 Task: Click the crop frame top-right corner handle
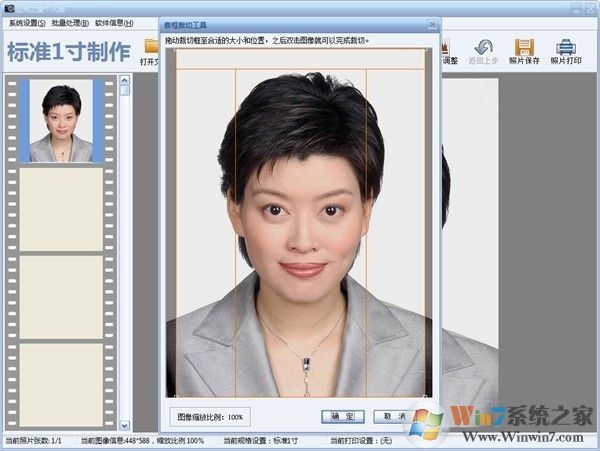pos(426,49)
